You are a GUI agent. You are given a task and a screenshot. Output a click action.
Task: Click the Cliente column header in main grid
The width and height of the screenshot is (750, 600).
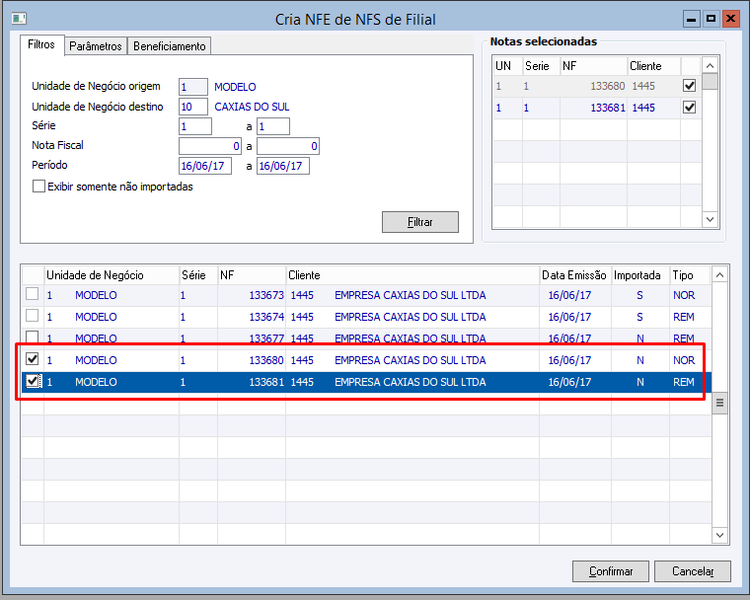click(x=412, y=275)
